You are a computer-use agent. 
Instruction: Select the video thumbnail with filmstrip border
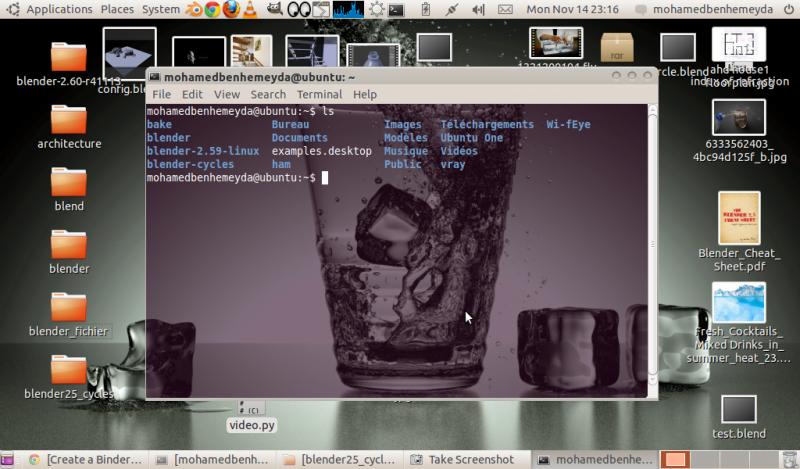tap(556, 43)
